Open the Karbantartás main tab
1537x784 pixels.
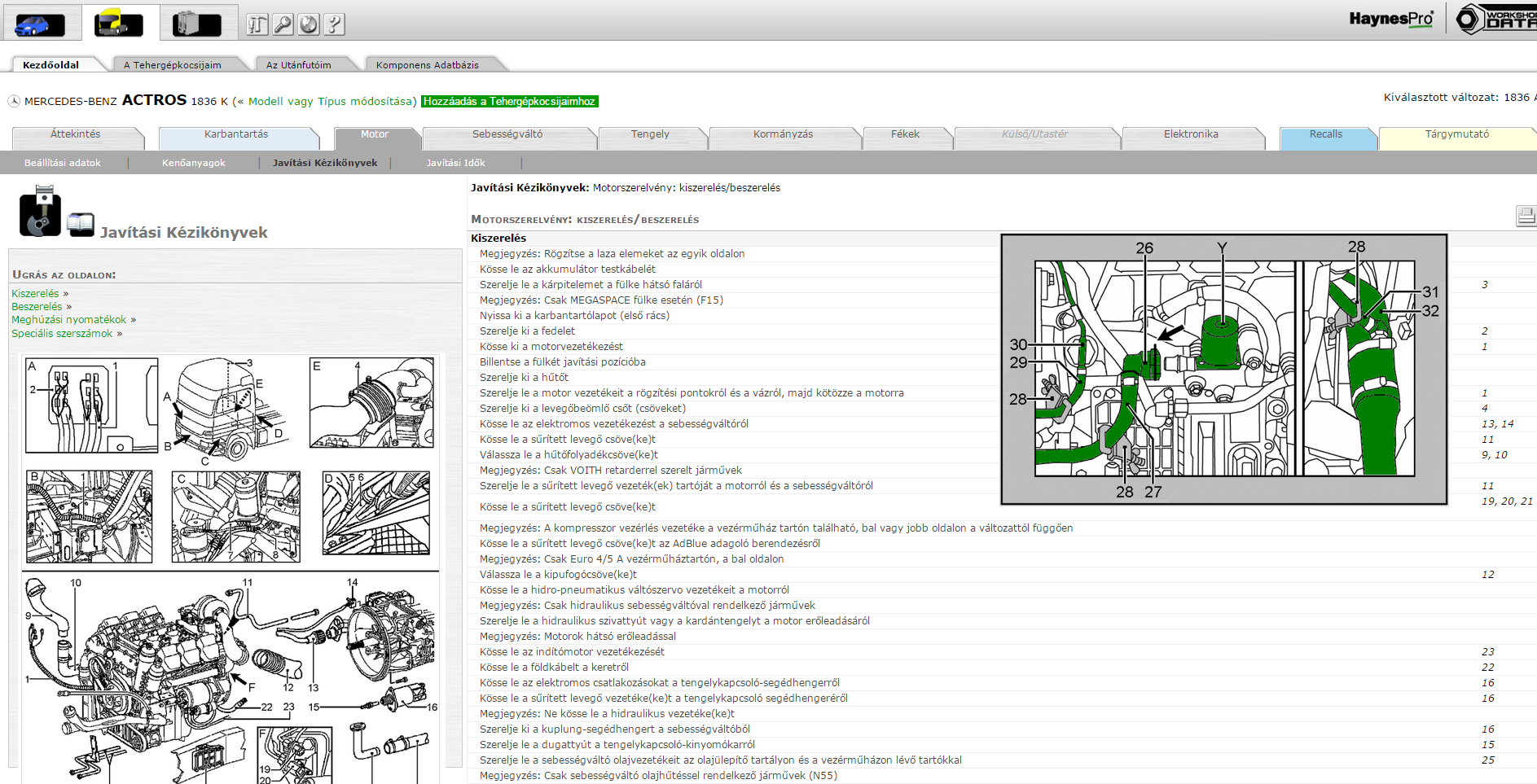pos(236,135)
